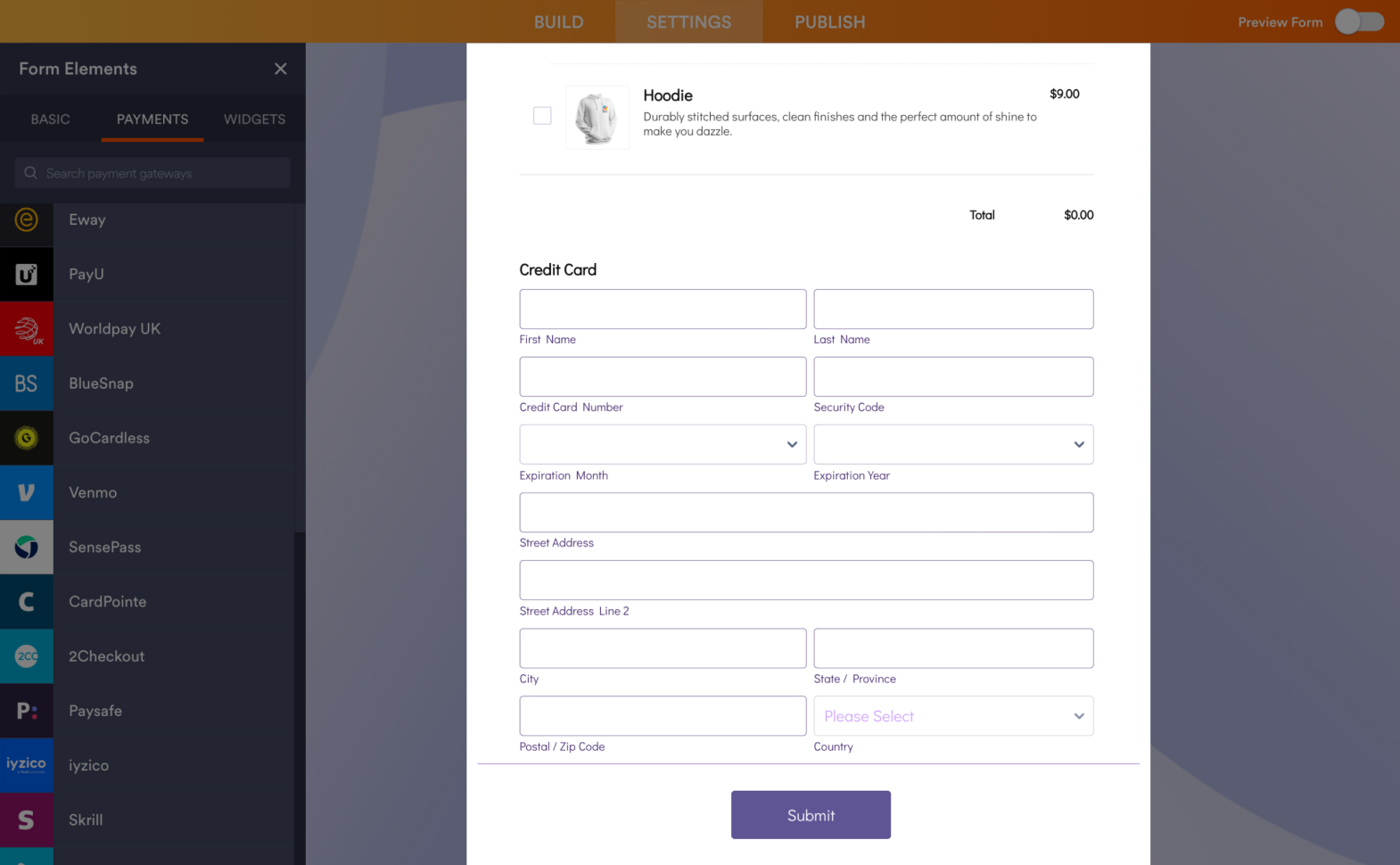The height and width of the screenshot is (865, 1400).
Task: Click the sidebar scrollbar thumb
Action: click(300, 698)
